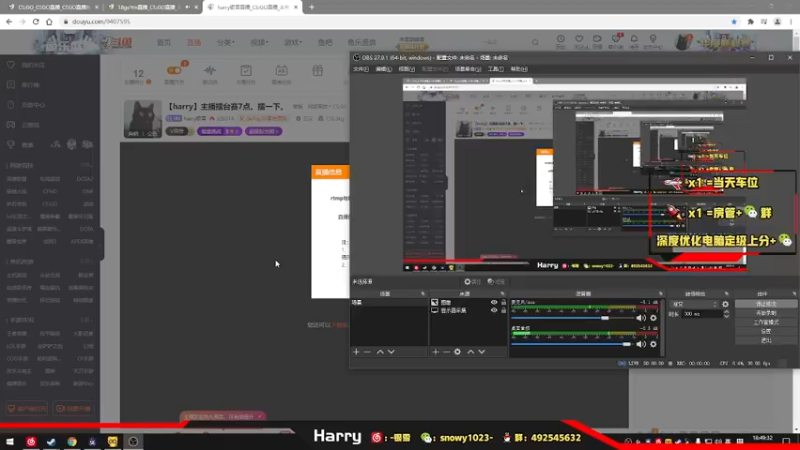Select the scene entry in Scenes list
The image size is (800, 450).
click(x=389, y=303)
